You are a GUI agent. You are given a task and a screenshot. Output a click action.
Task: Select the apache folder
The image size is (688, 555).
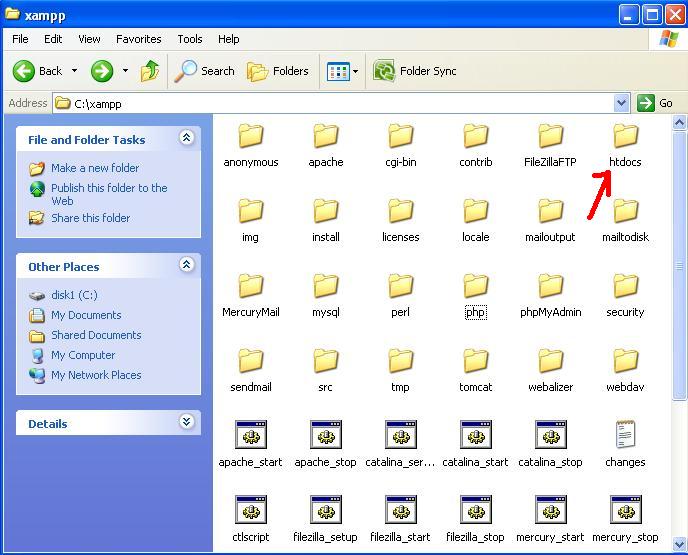[x=326, y=146]
